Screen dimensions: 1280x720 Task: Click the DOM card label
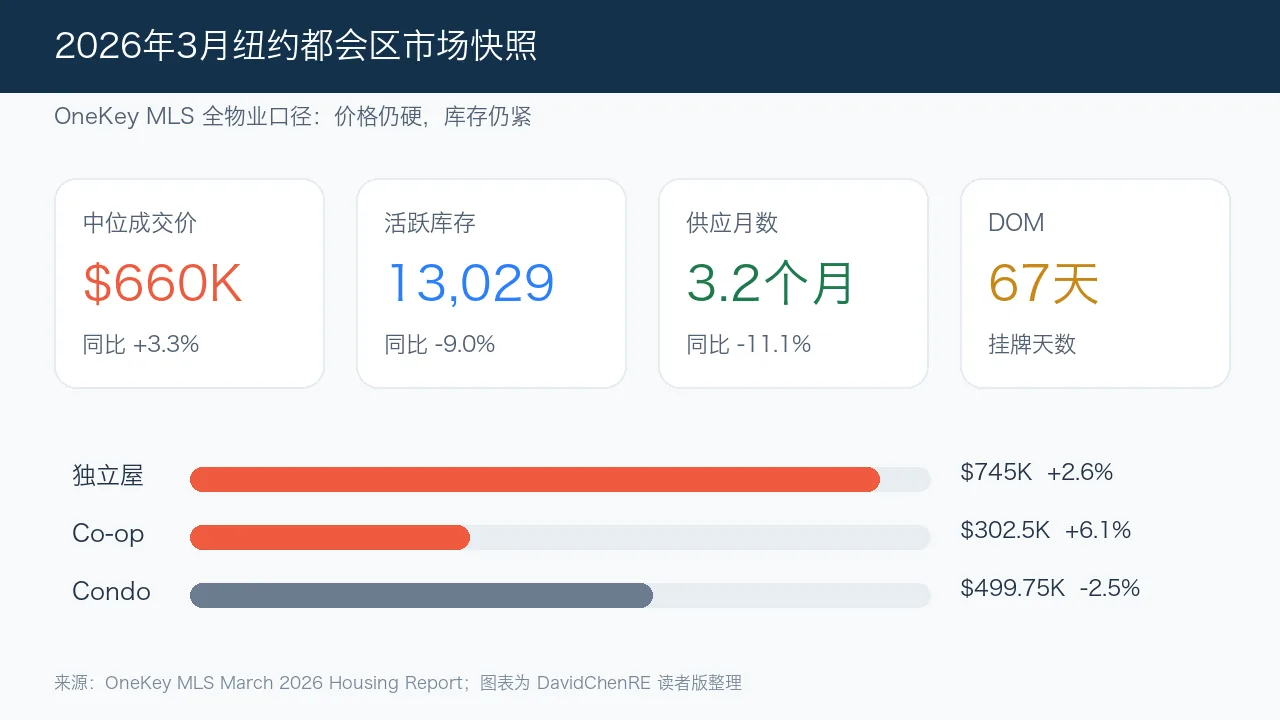(1016, 223)
